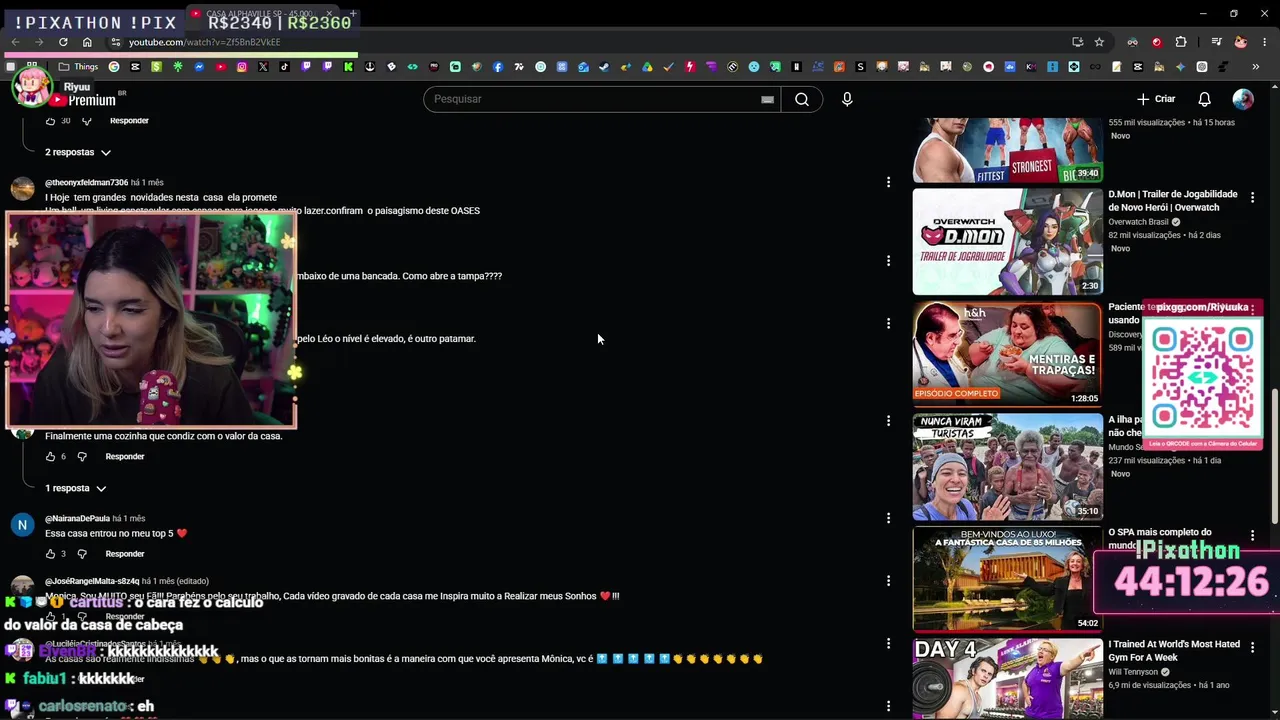Click the YouTube Premium logo
Viewport: 1280px width, 720px height.
[82, 100]
